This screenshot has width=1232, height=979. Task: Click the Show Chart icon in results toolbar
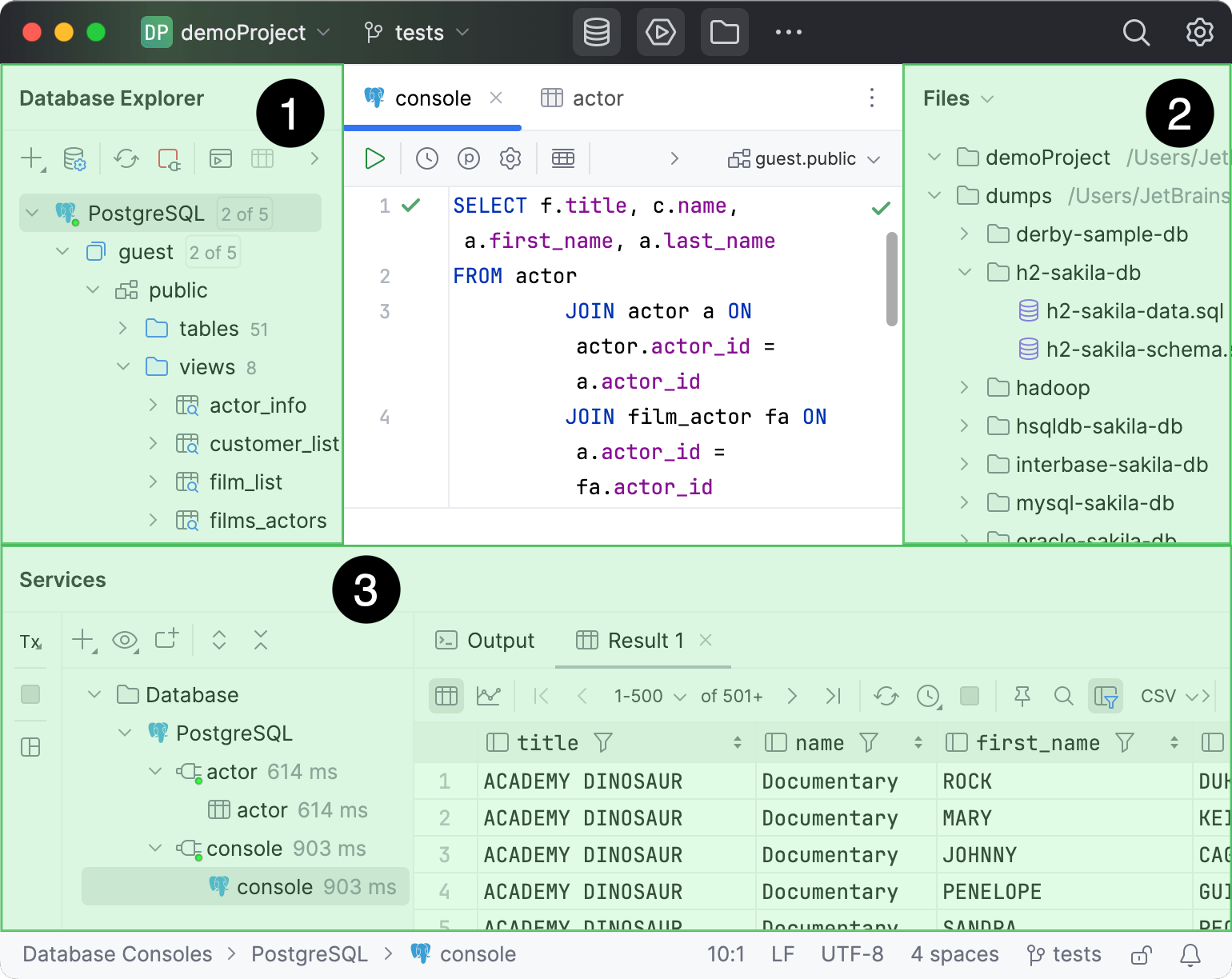488,696
